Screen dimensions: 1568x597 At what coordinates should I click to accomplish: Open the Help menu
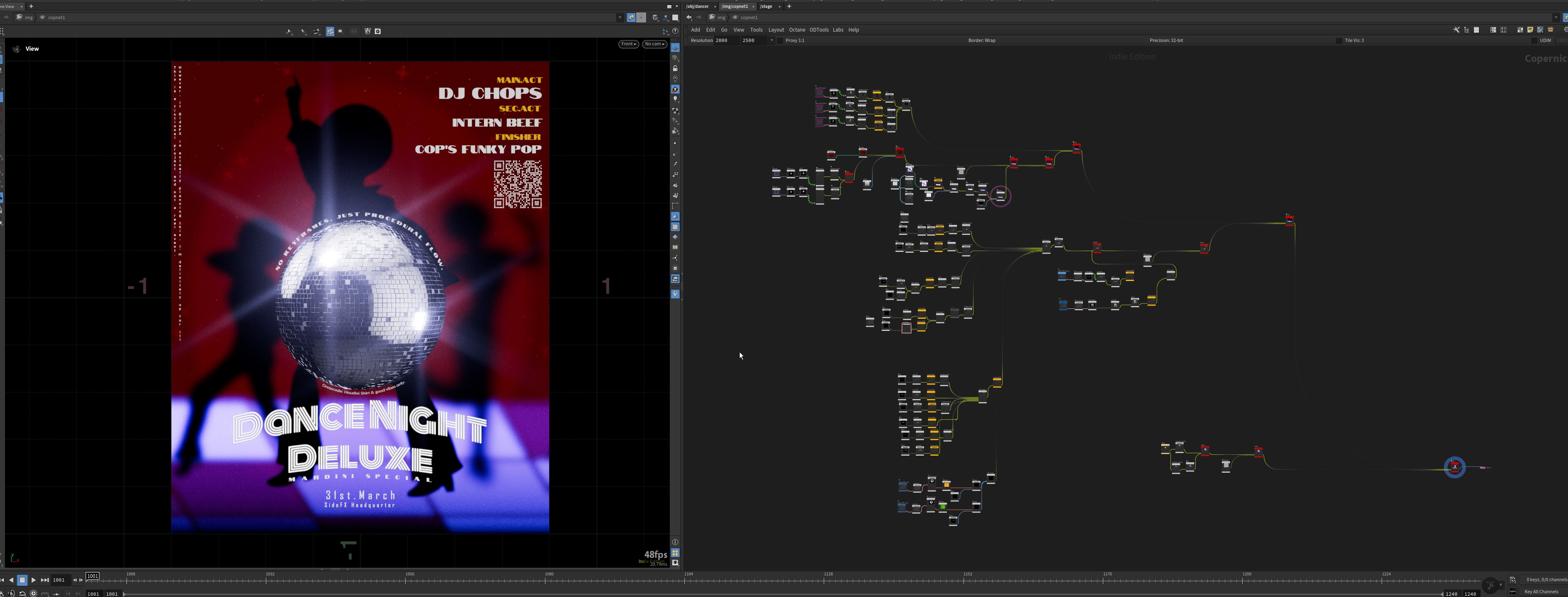853,30
